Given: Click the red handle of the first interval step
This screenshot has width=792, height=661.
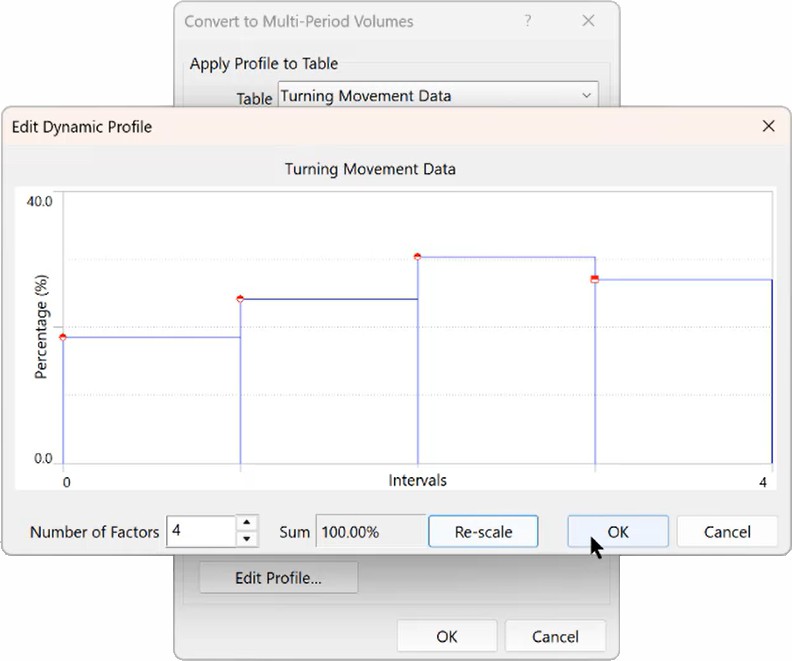Looking at the screenshot, I should [x=63, y=337].
